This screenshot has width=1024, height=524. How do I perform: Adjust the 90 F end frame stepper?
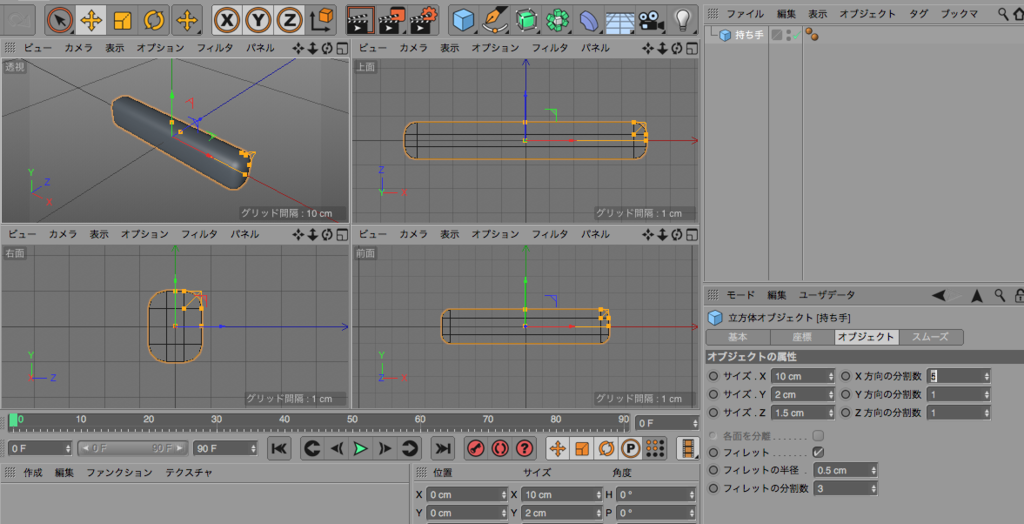[253, 449]
